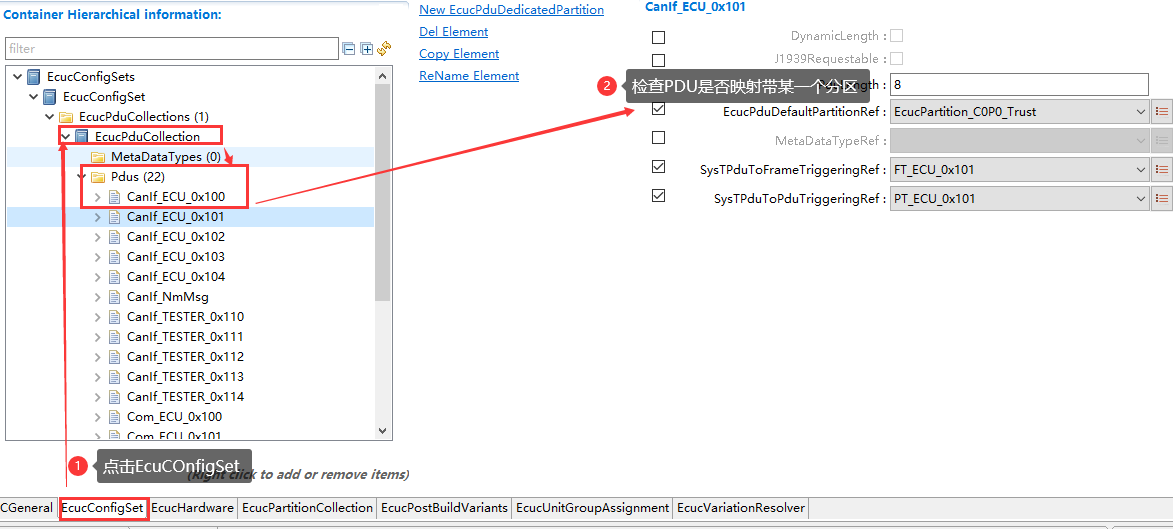This screenshot has width=1173, height=529.
Task: Click the expand all tree icon
Action: pos(366,49)
